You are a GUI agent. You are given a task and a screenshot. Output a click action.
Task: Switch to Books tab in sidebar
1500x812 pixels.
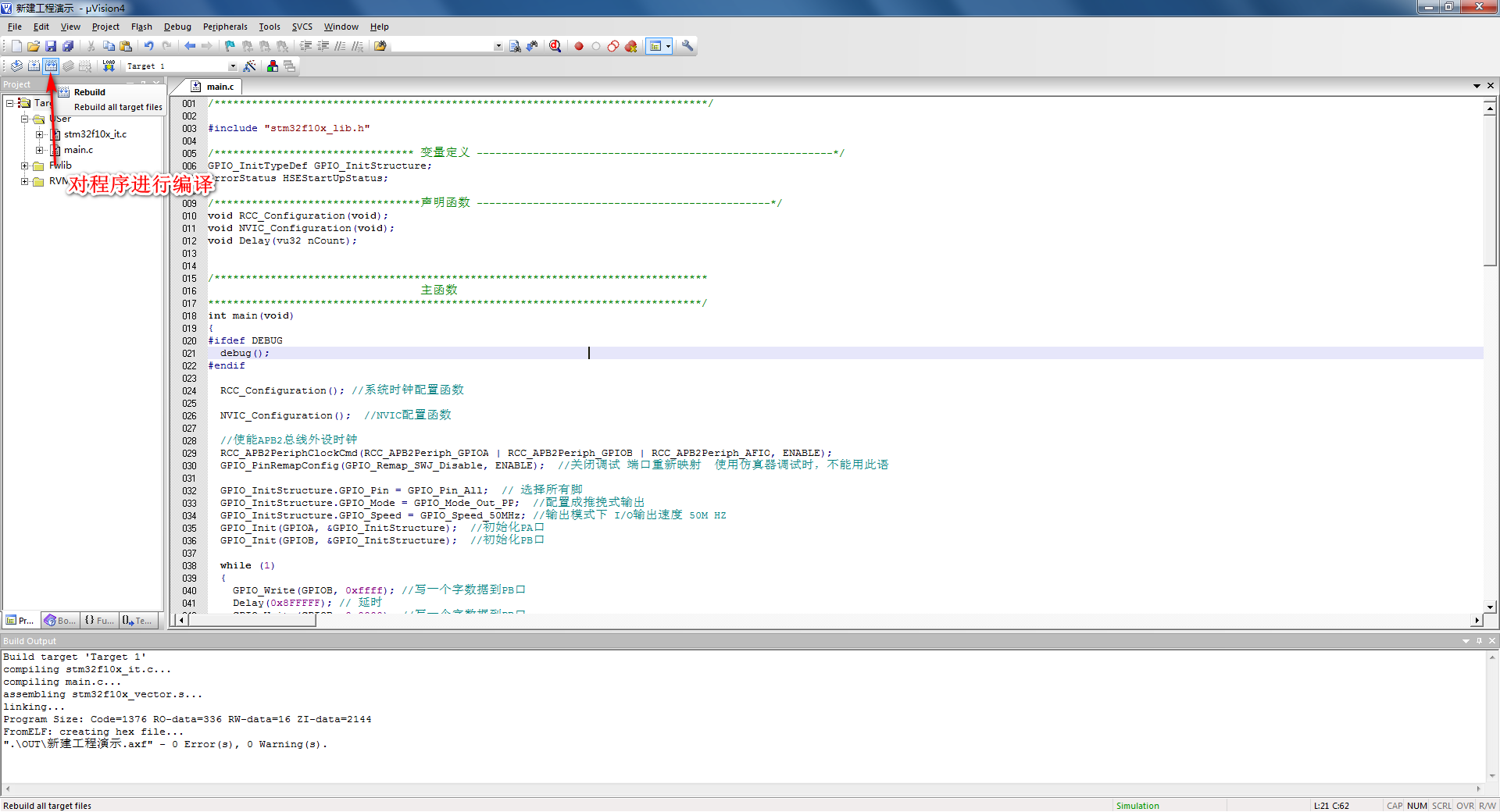[x=60, y=621]
